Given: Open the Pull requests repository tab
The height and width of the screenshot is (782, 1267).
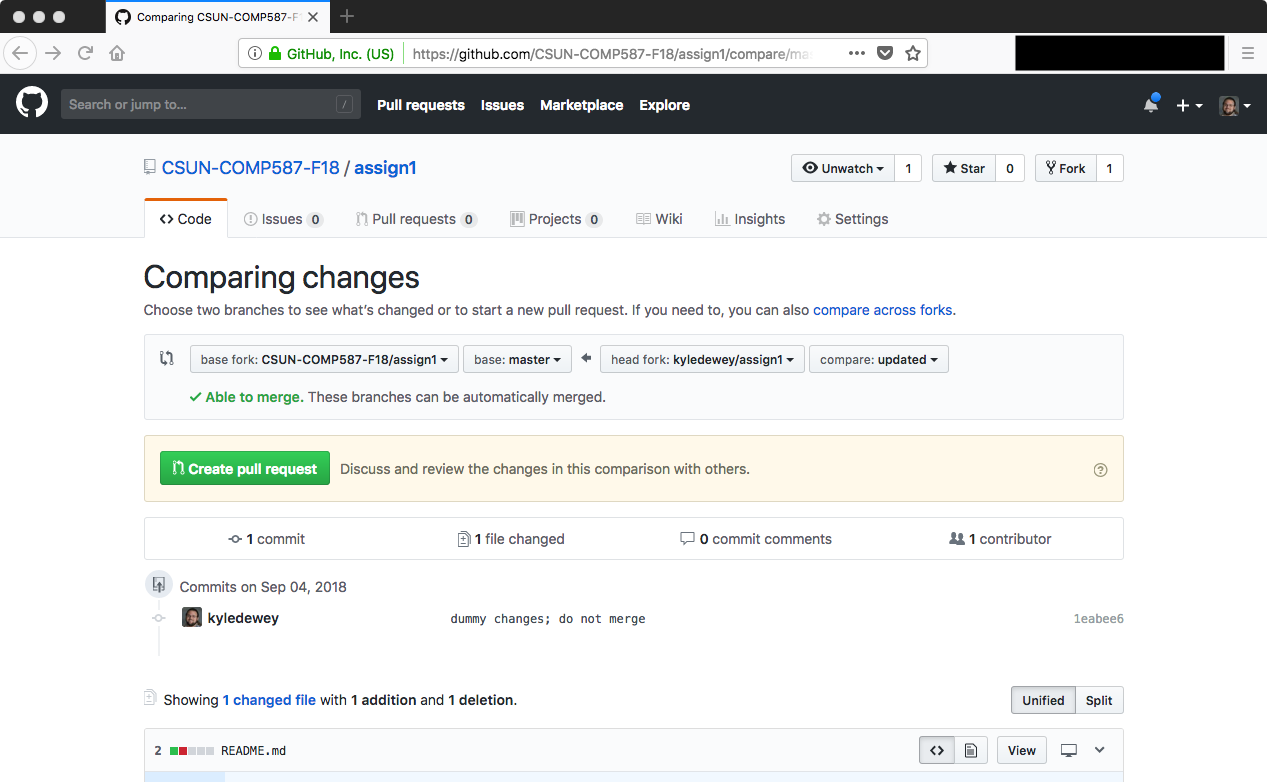Looking at the screenshot, I should pos(416,219).
